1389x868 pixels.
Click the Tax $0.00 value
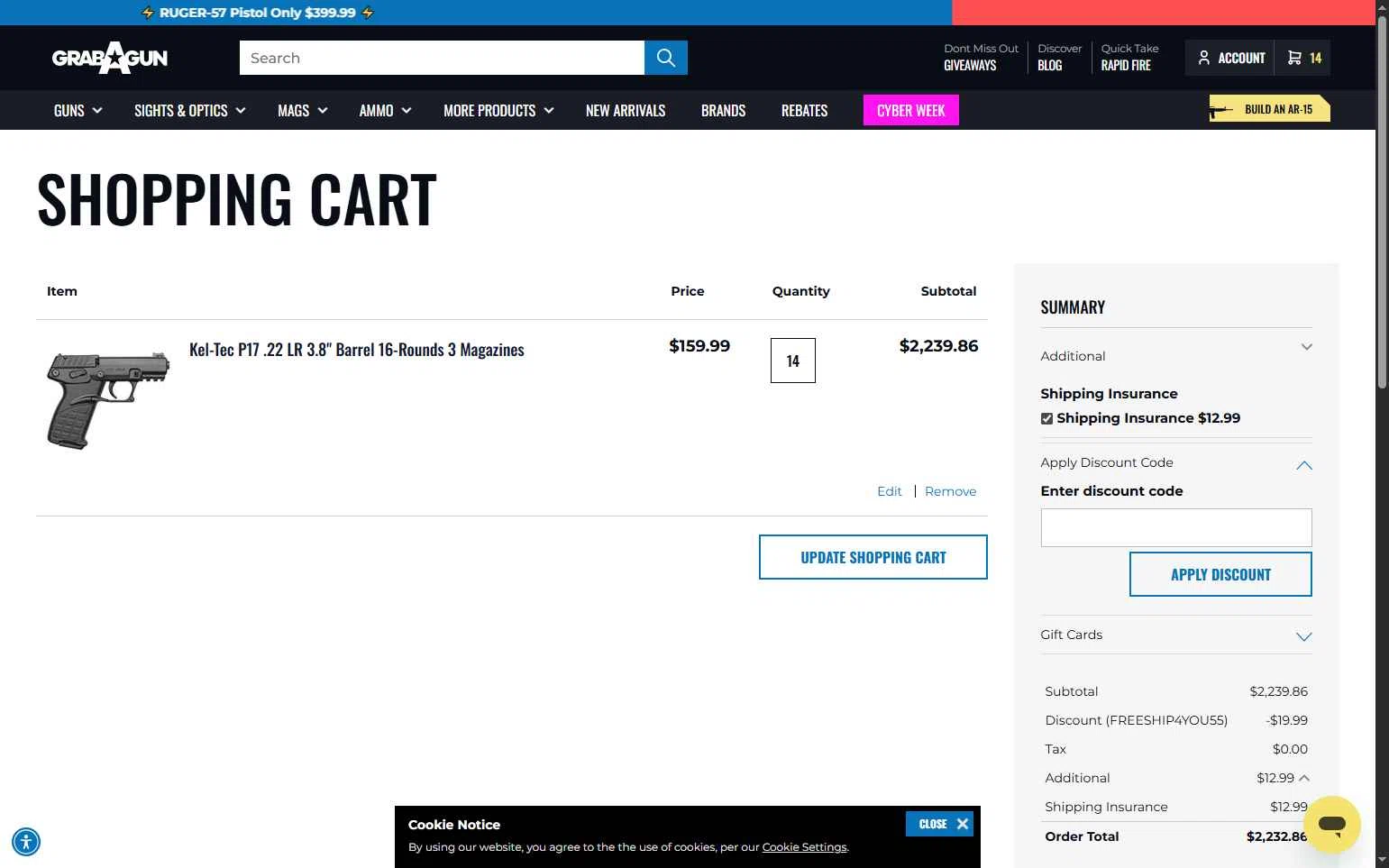pos(1290,749)
